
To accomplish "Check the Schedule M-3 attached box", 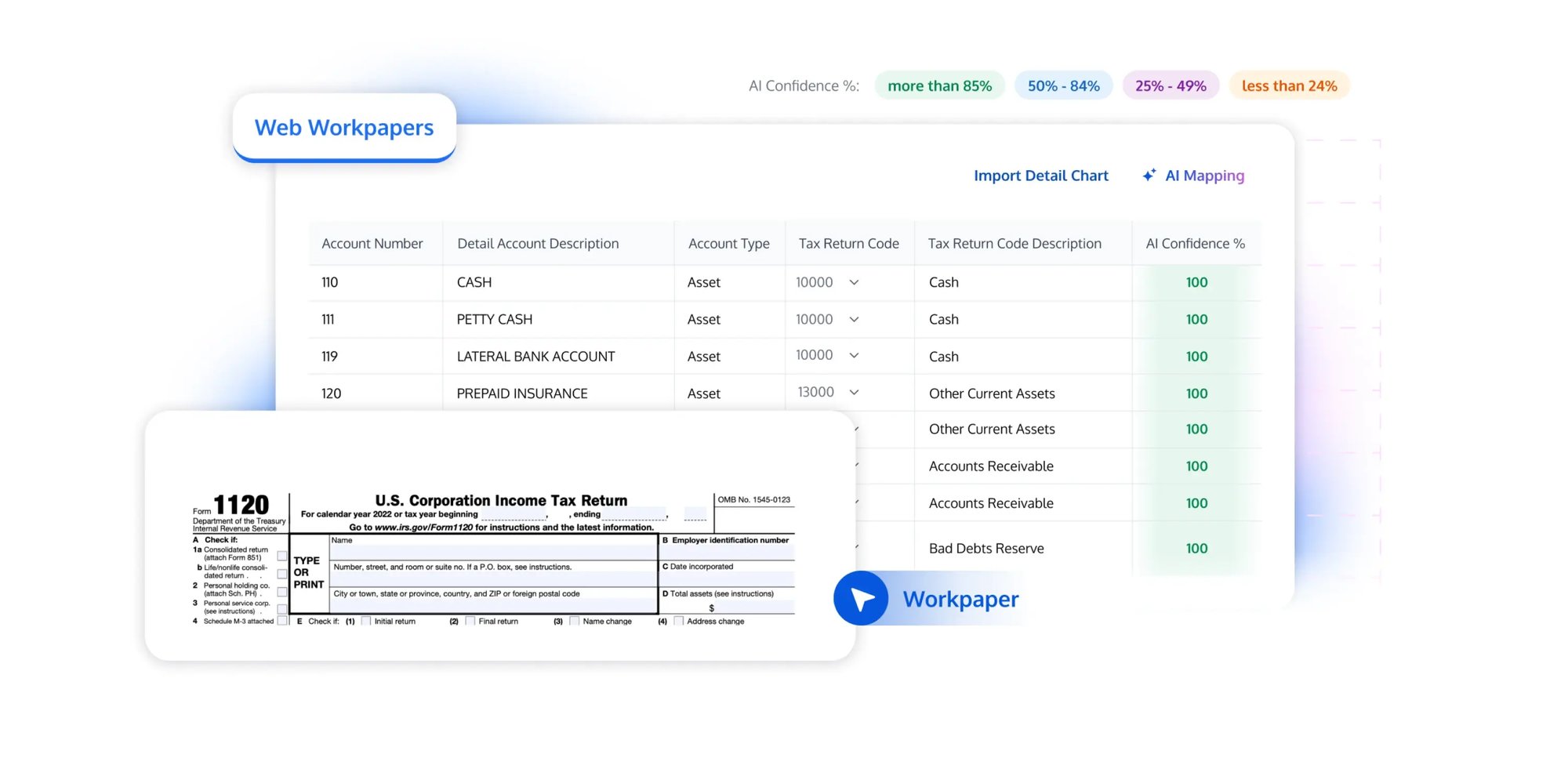I will [x=283, y=620].
